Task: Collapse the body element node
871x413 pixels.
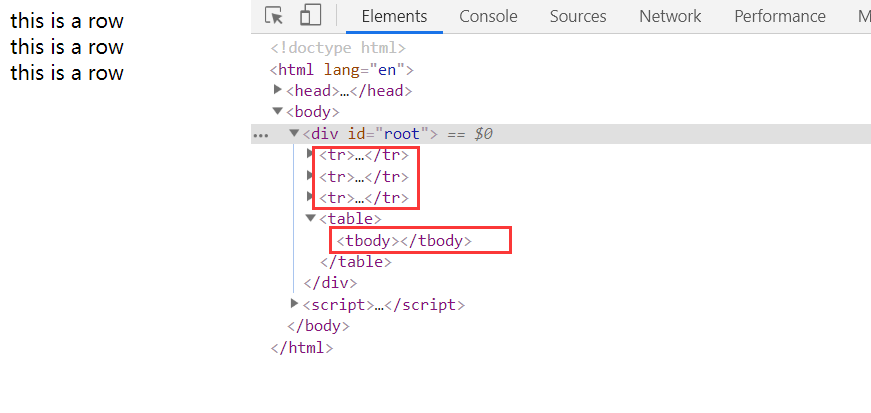Action: 278,111
